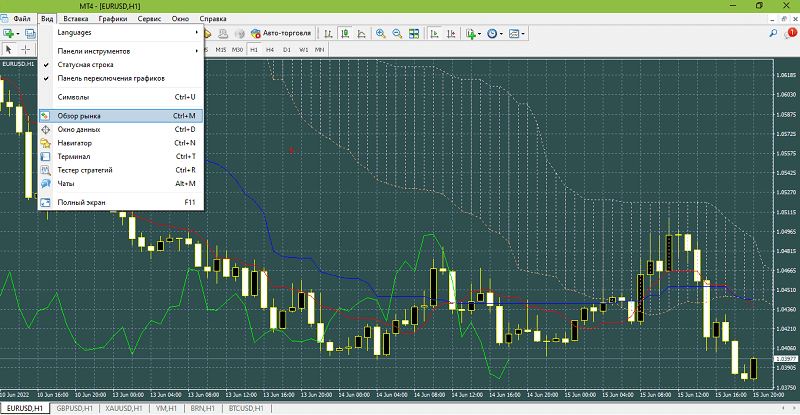Image resolution: width=800 pixels, height=415 pixels.
Task: Open the Графики menu
Action: pos(113,18)
